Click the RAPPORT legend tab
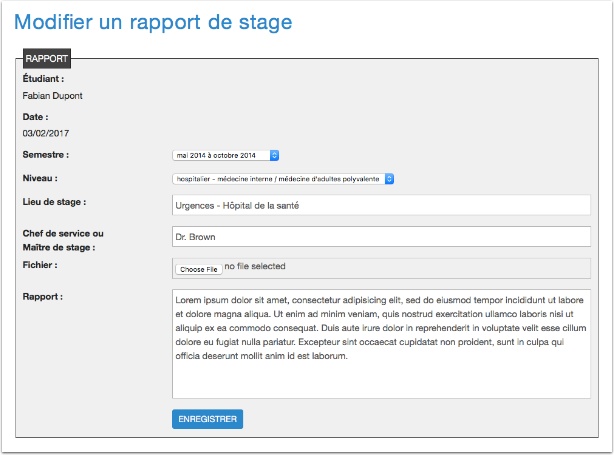This screenshot has height=455, width=614. (46, 58)
